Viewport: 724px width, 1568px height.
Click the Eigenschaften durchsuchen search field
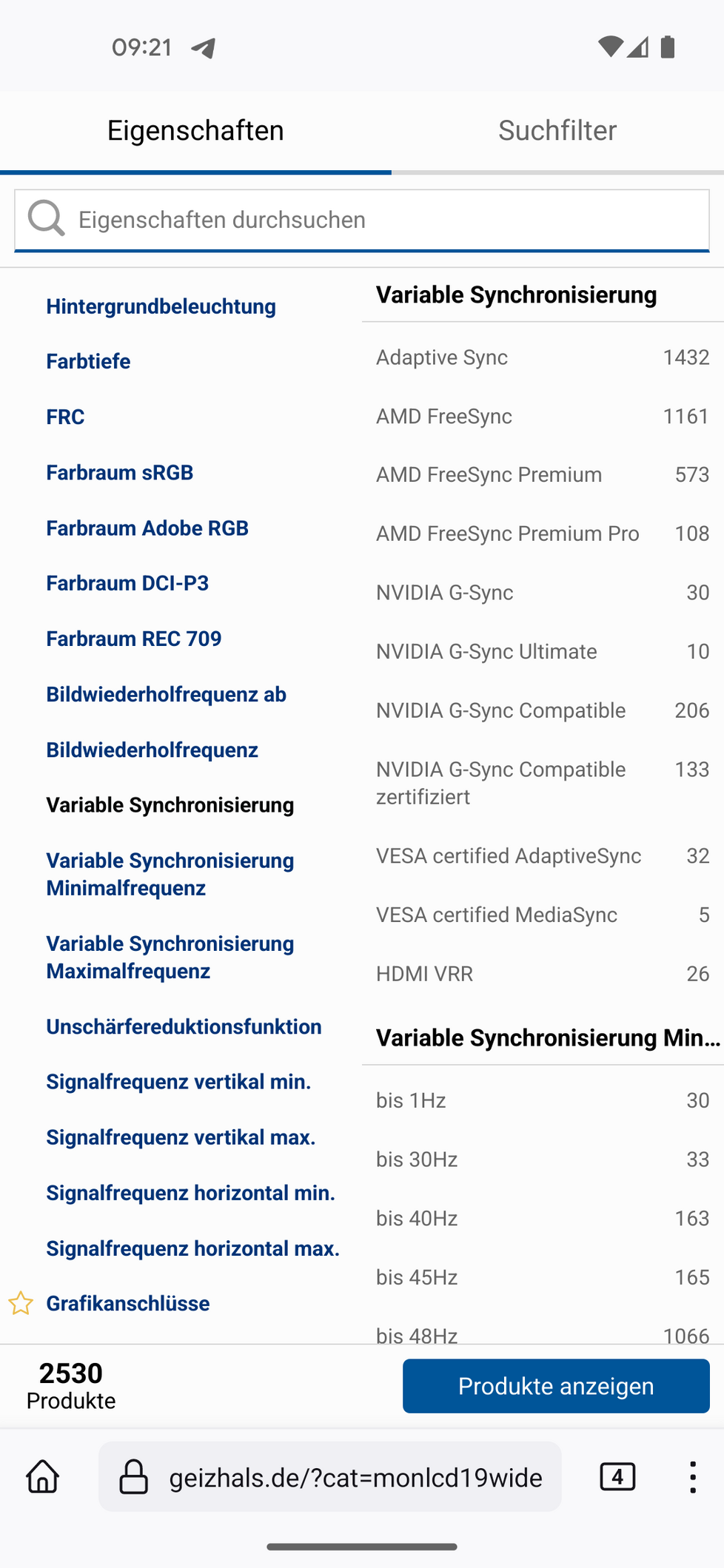(385, 220)
